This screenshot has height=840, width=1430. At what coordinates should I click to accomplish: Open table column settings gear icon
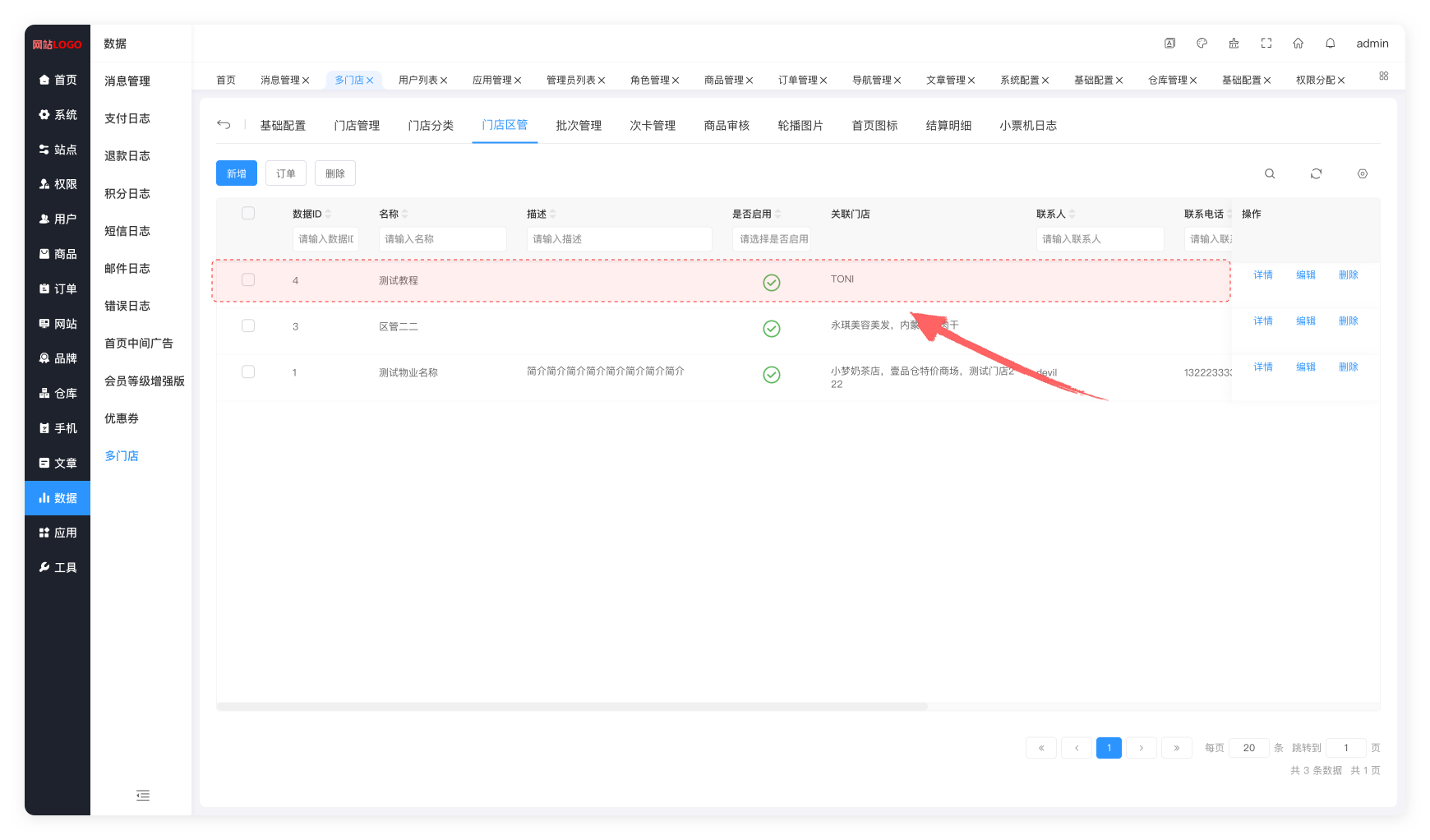click(1362, 173)
